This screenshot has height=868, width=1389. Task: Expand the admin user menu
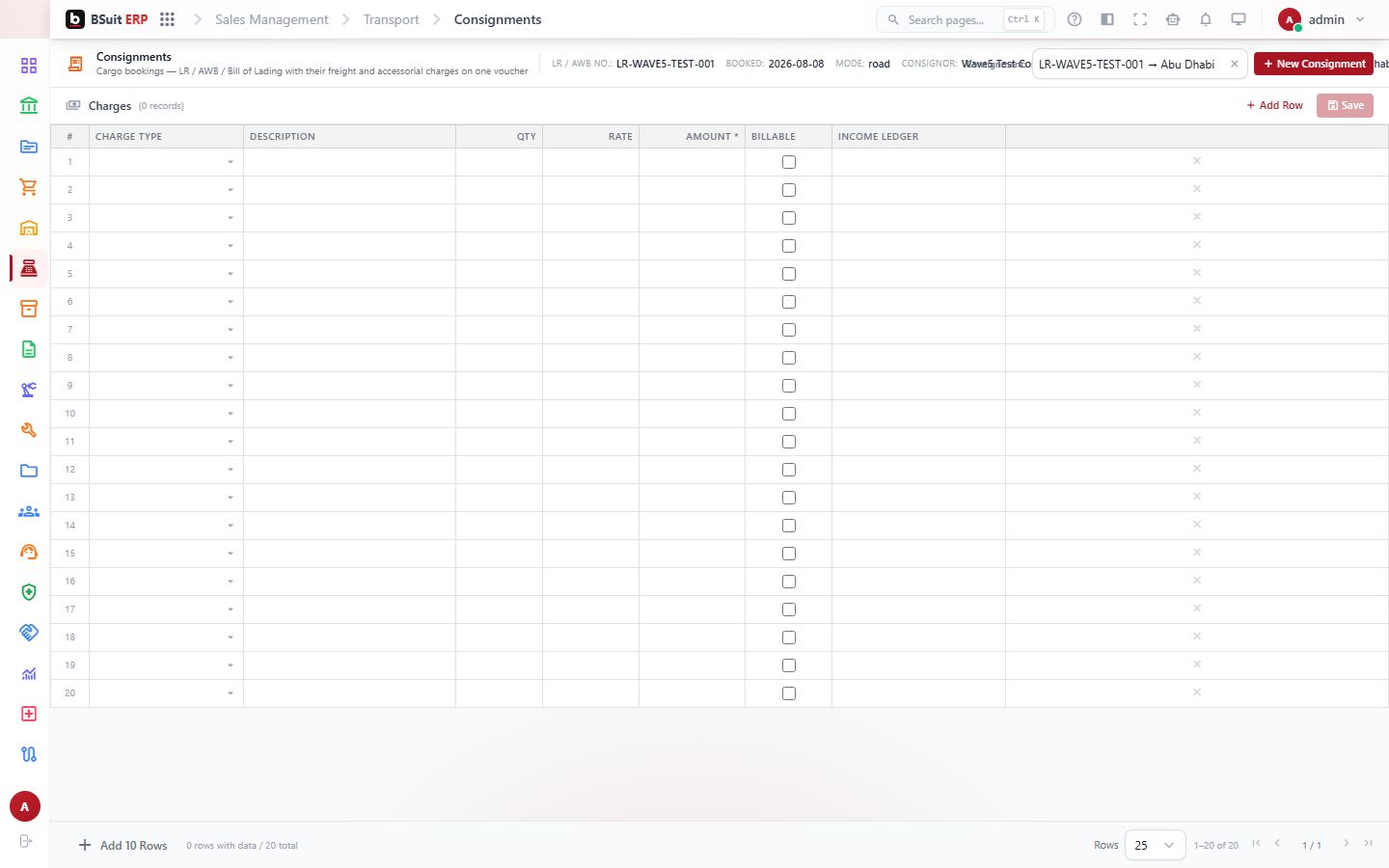pos(1321,19)
